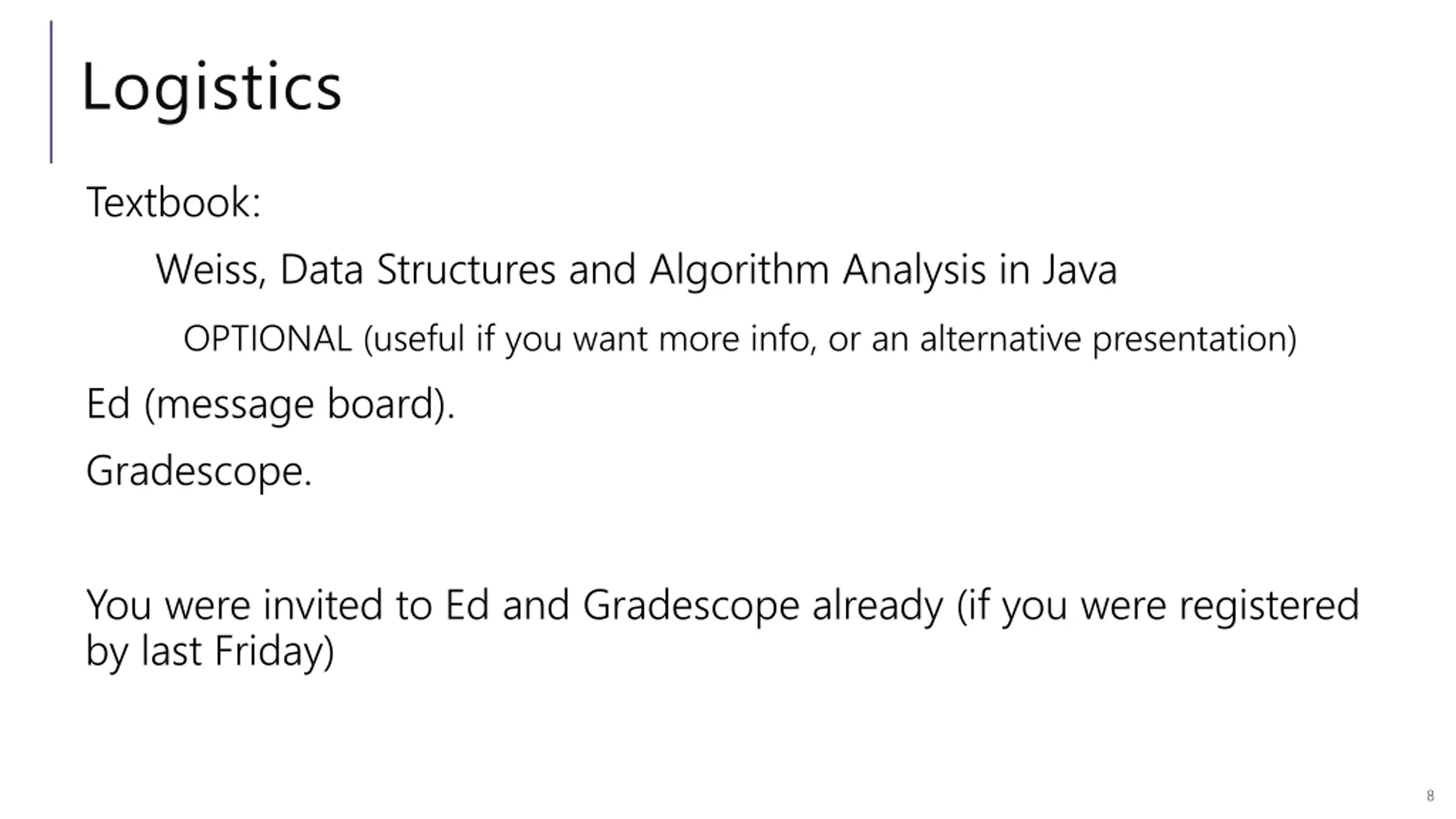
Task: Click the slide number 8
Action: coord(1430,796)
